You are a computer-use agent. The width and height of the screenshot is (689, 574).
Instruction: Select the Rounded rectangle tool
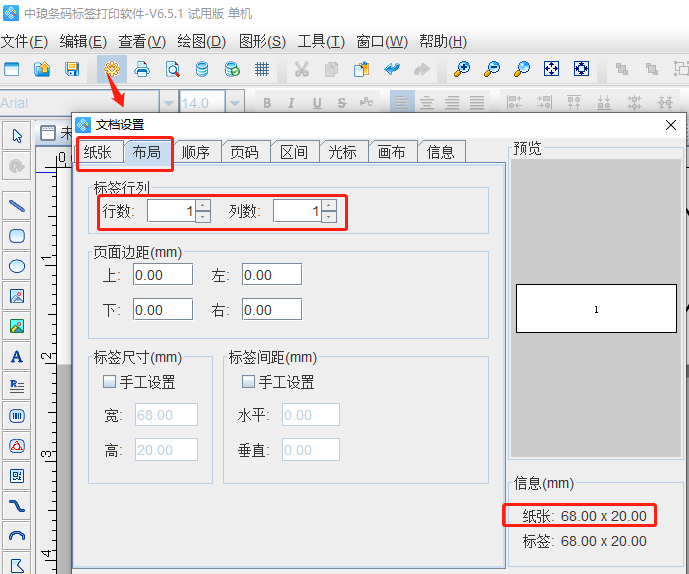[17, 236]
